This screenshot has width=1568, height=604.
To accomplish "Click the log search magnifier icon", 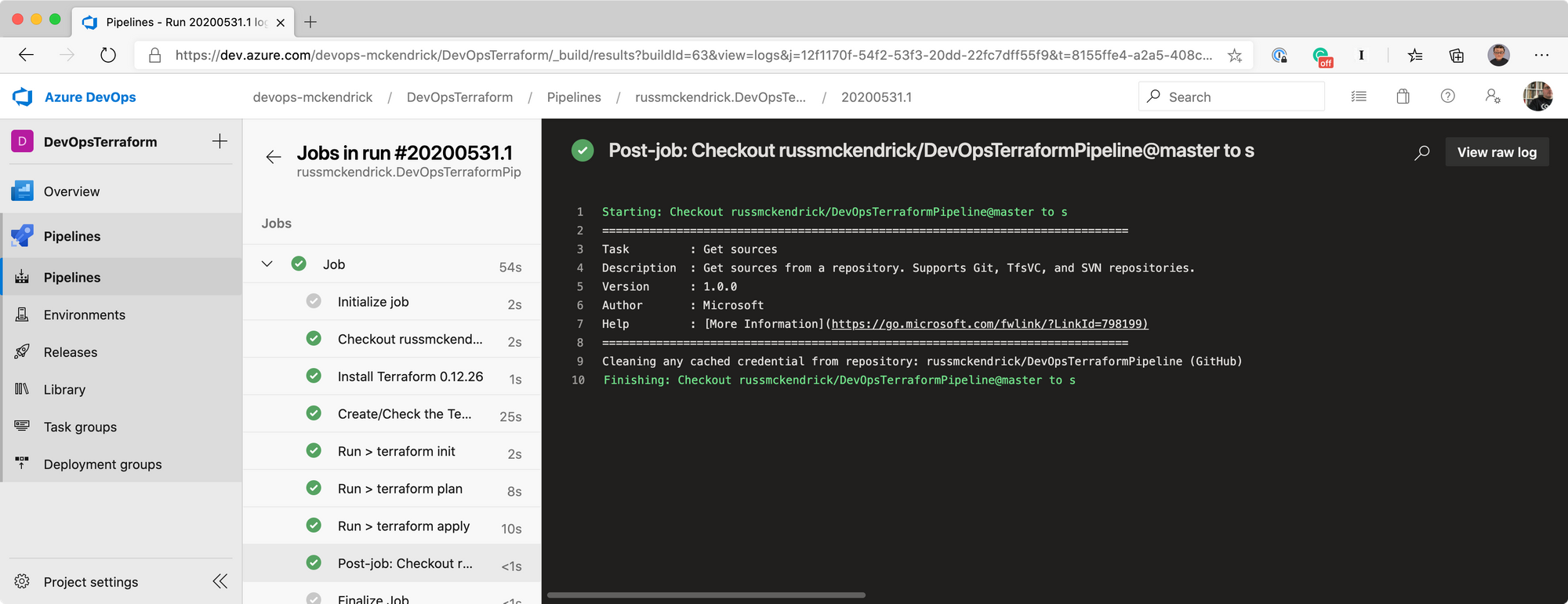I will pos(1421,152).
